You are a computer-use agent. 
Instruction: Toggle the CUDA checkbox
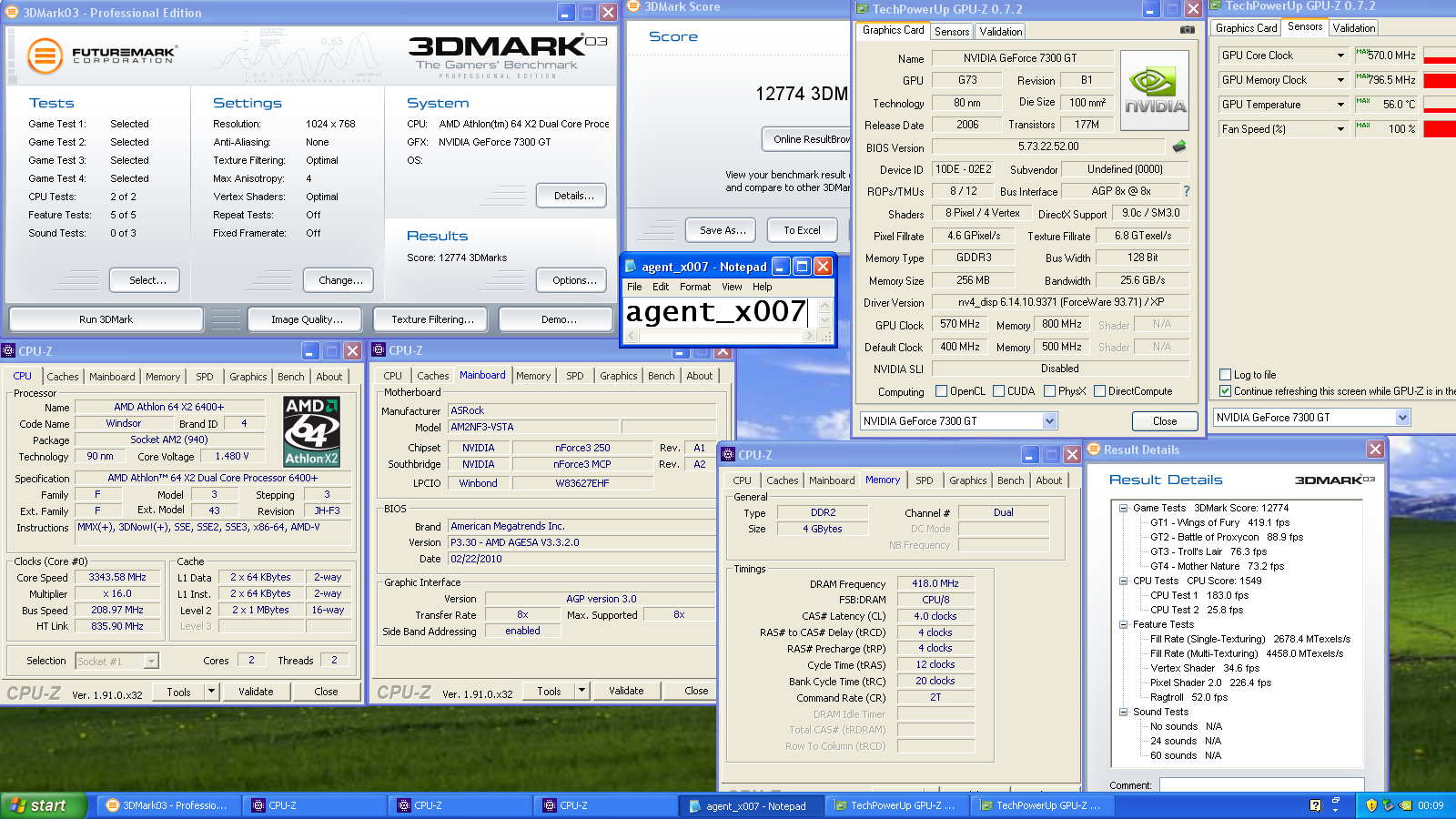[x=999, y=391]
